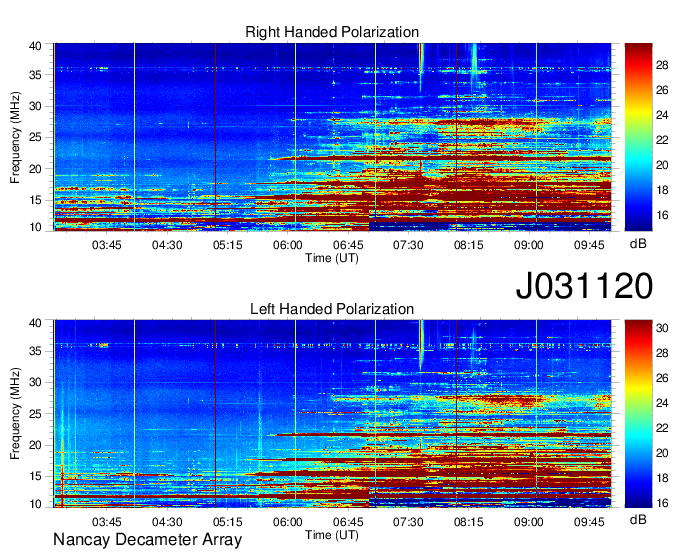Click "Frequency (MHz)" axis label of Right Handed plot
The height and width of the screenshot is (552, 680).
[15, 137]
